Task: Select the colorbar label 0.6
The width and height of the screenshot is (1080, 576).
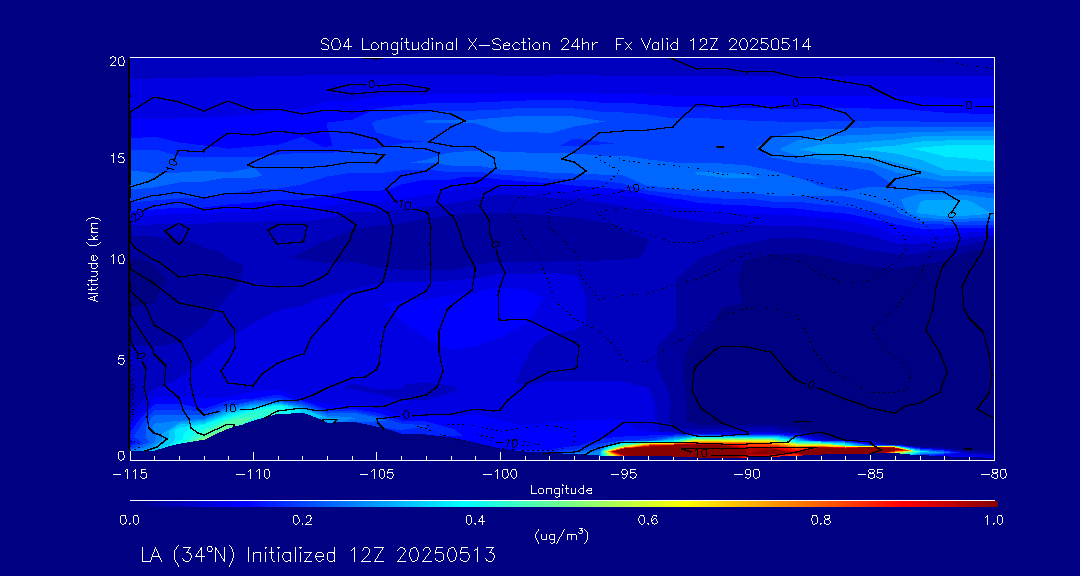Action: click(648, 520)
